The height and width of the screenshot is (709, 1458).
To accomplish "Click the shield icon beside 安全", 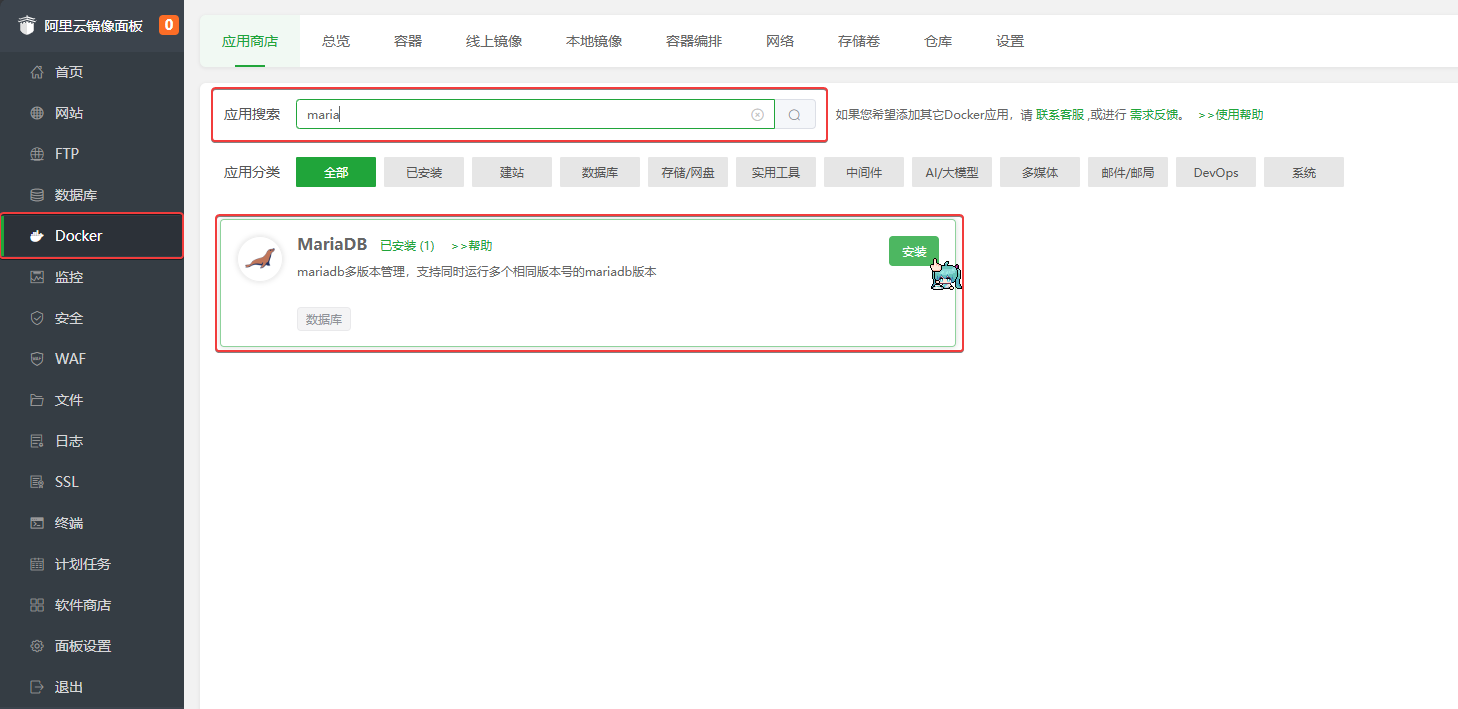I will [37, 318].
